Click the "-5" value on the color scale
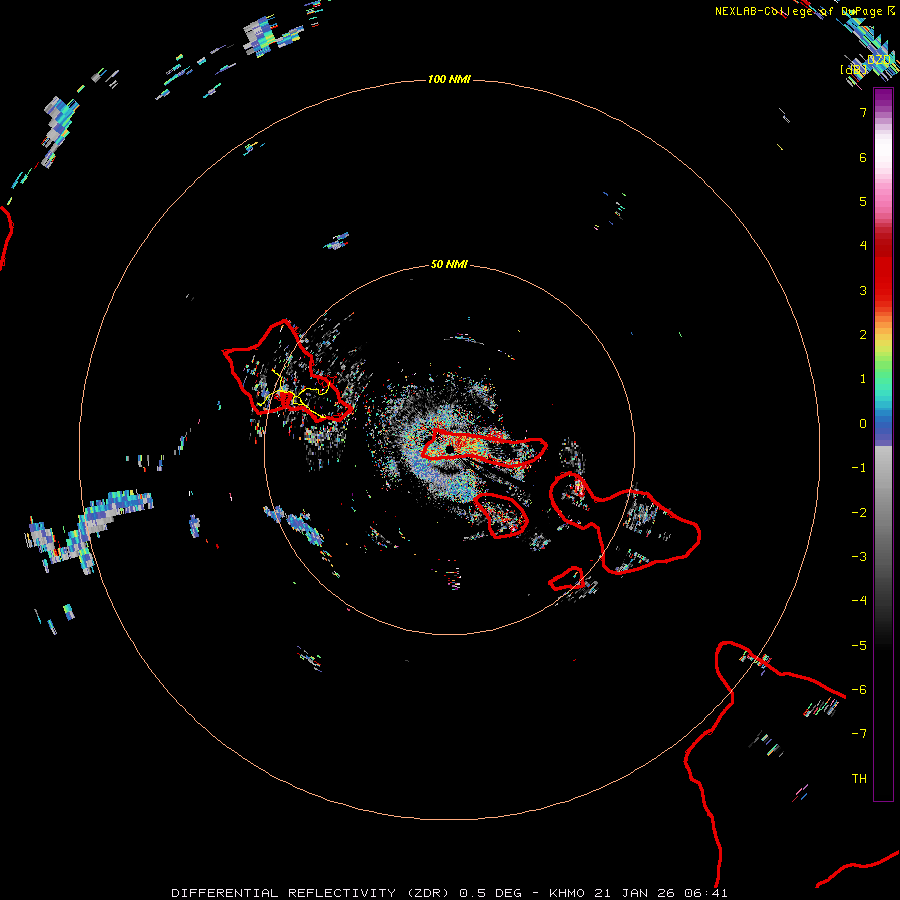Viewport: 900px width, 900px height. [859, 646]
